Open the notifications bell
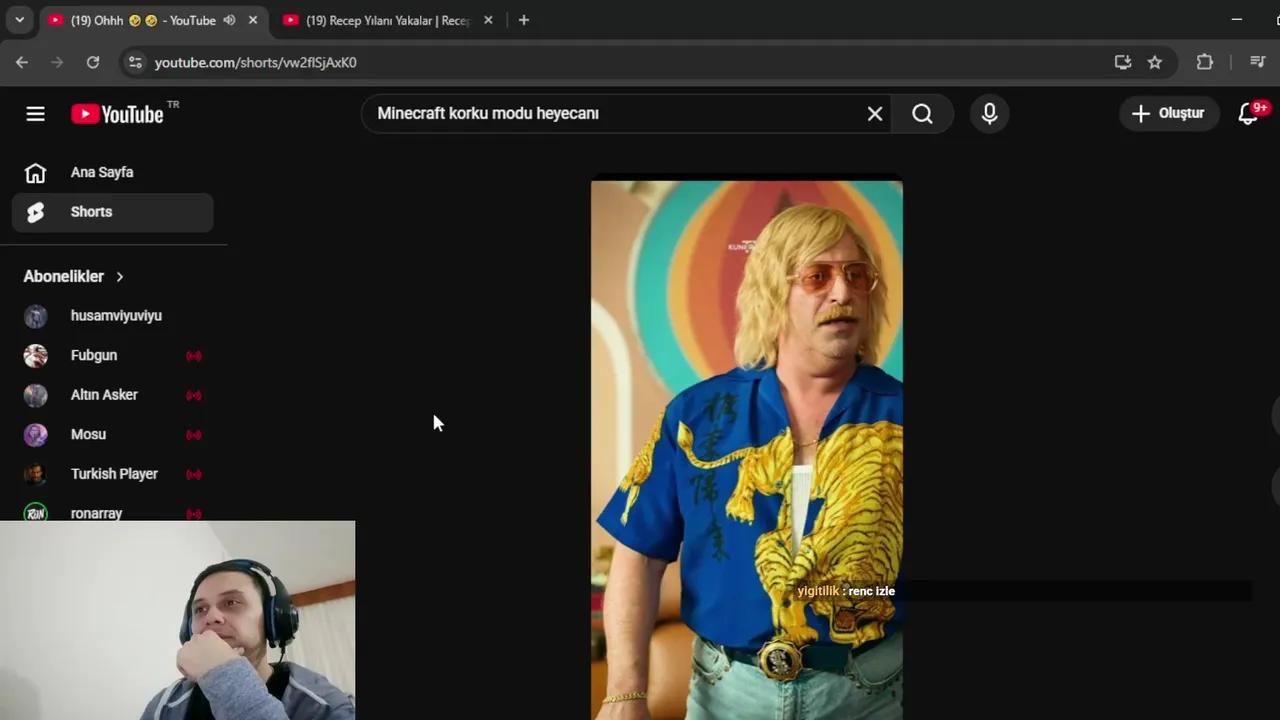The width and height of the screenshot is (1280, 720). [x=1248, y=114]
